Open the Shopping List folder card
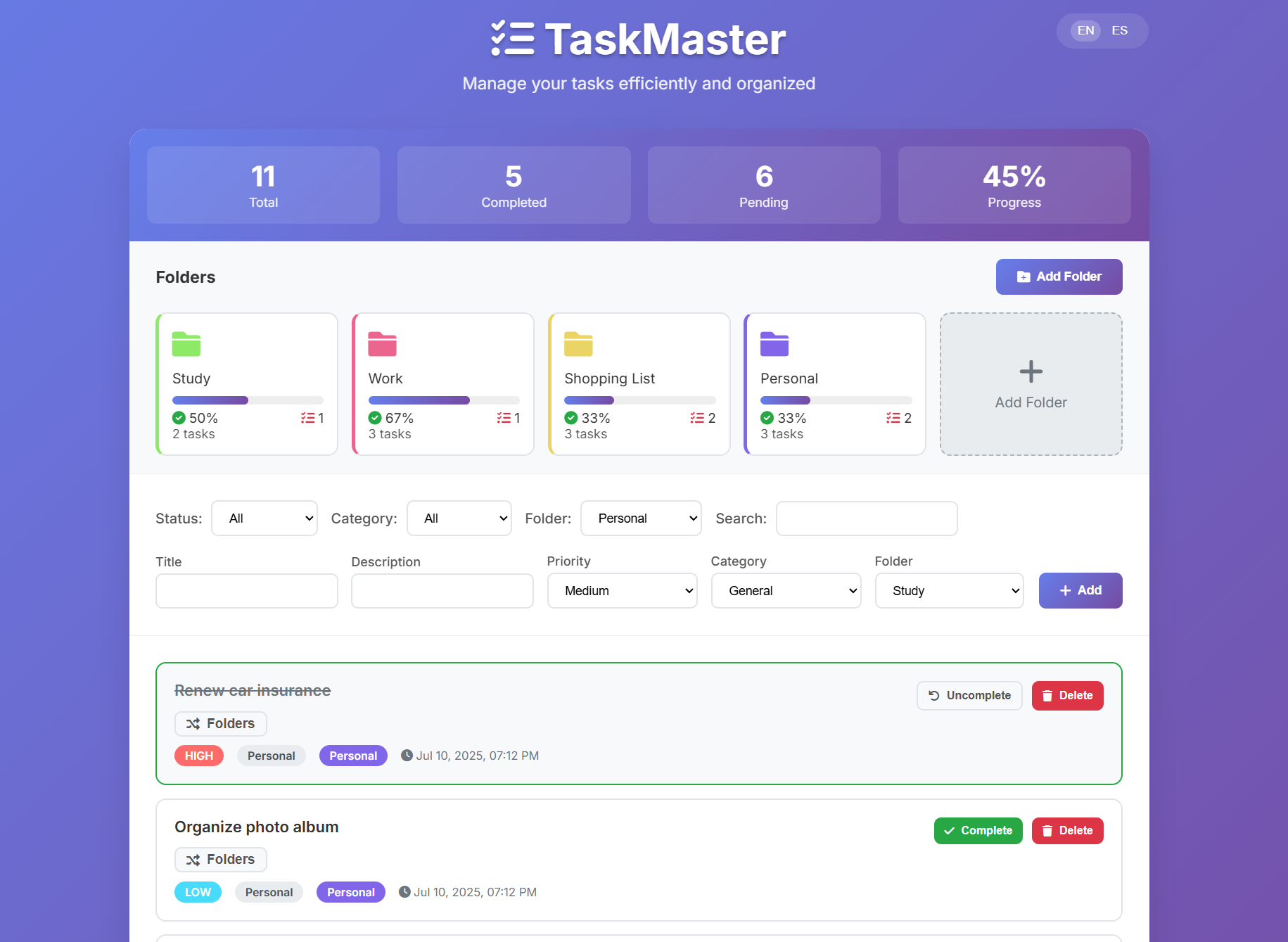Screen dimensions: 1288x942 pyautogui.click(x=639, y=384)
